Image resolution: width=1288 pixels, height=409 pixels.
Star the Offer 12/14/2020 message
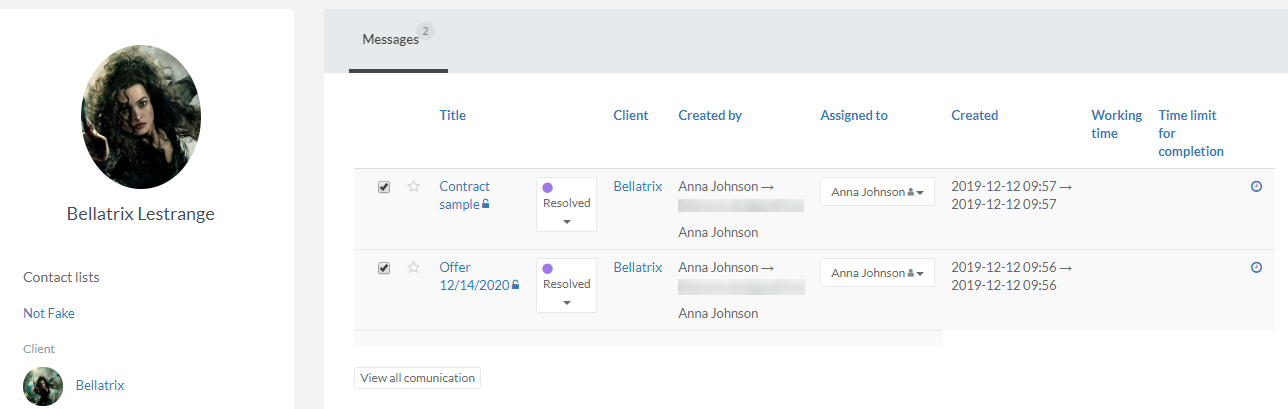414,268
